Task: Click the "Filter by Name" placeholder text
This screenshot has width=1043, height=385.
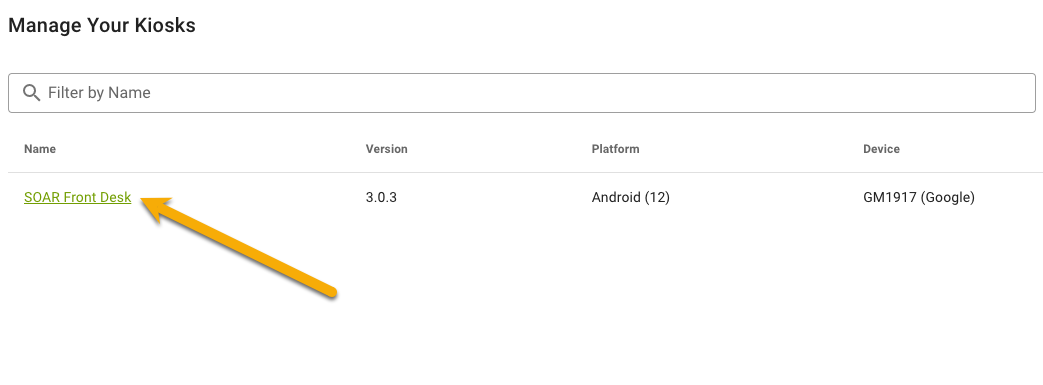Action: coord(99,92)
